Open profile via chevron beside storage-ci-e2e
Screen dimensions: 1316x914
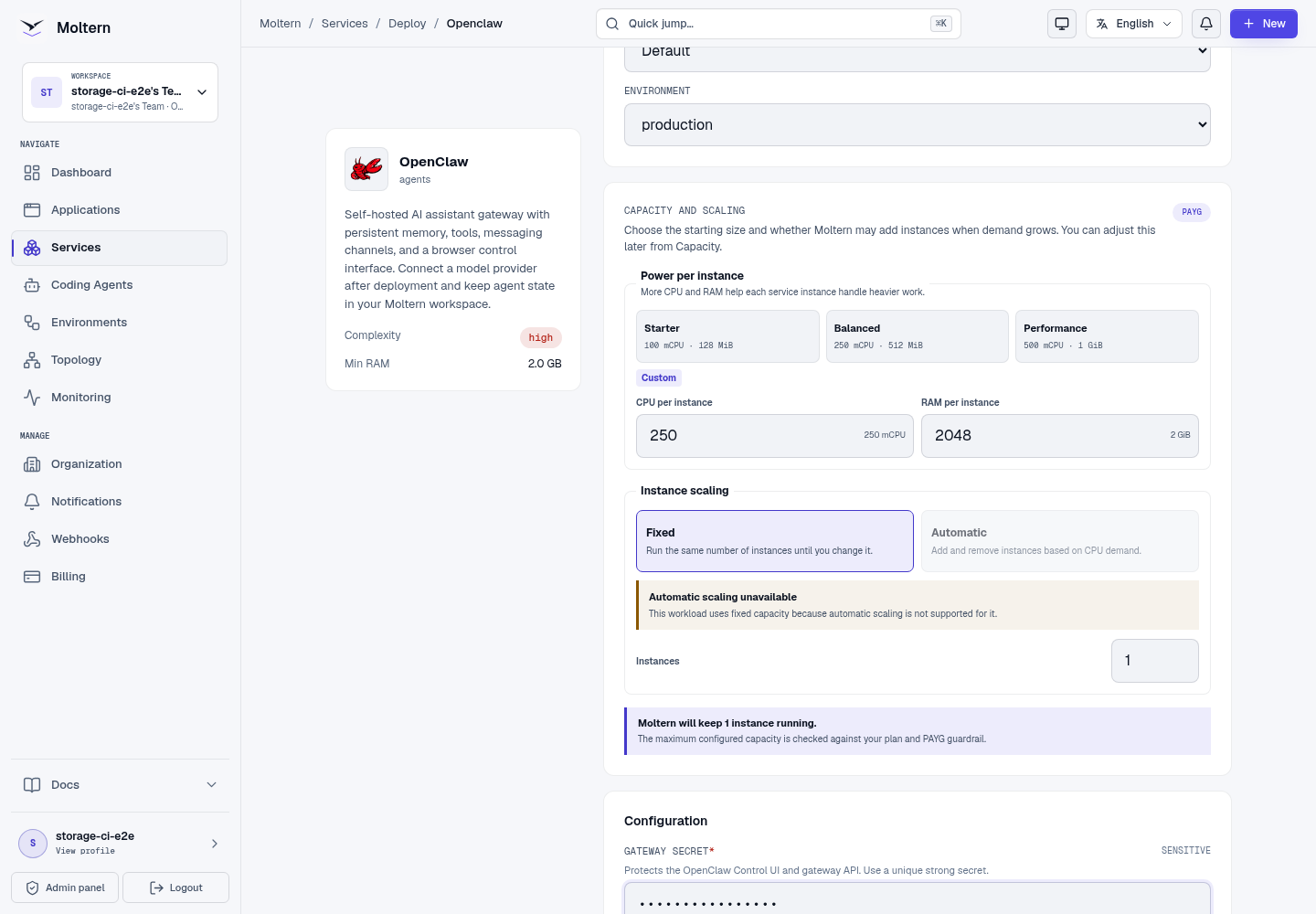click(215, 844)
